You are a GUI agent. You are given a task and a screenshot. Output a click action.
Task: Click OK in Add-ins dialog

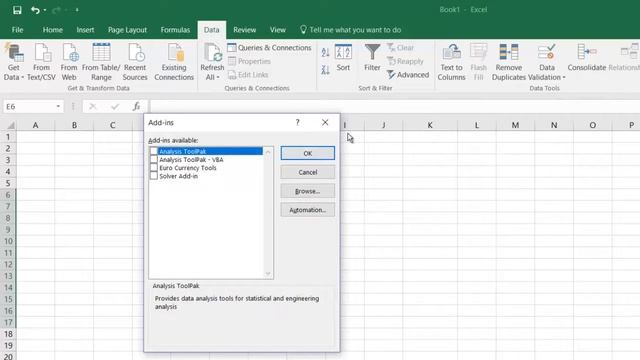pos(308,153)
